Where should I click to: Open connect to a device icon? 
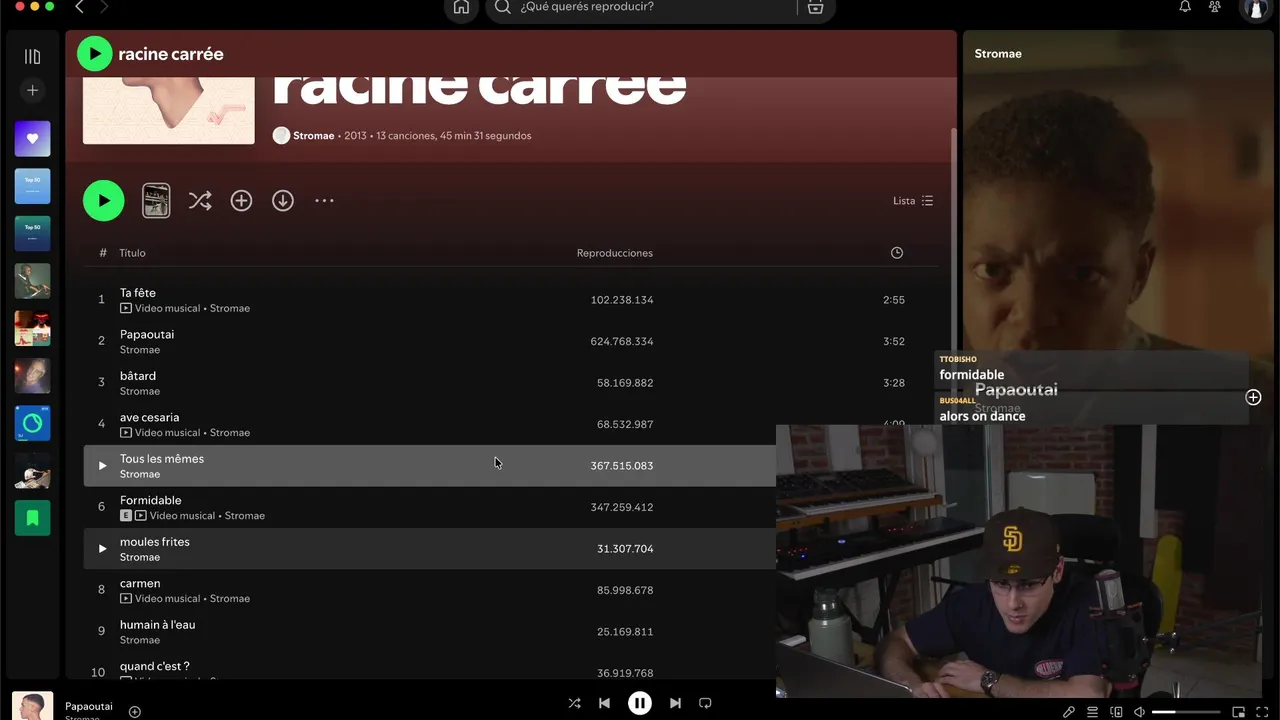1116,712
